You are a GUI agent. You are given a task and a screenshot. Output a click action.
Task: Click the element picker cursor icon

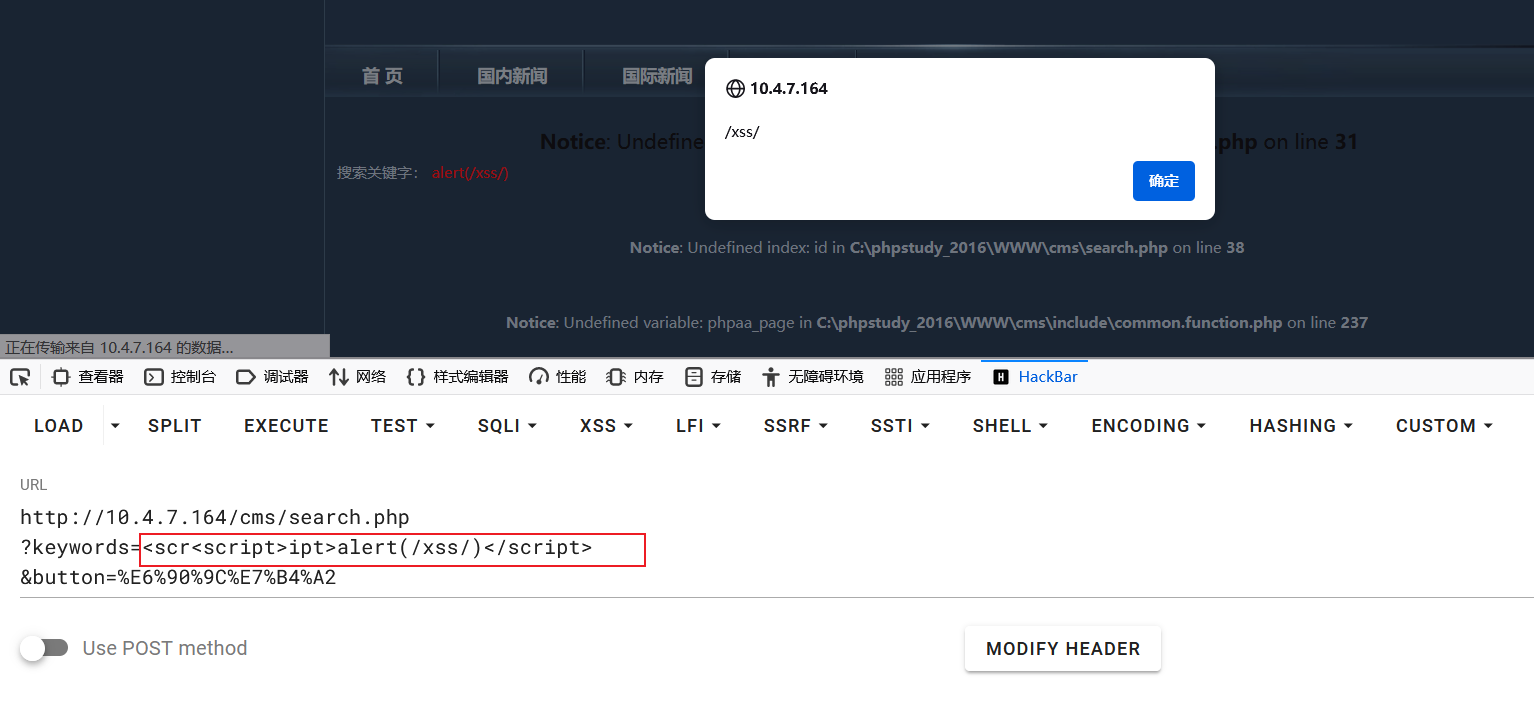(x=20, y=377)
